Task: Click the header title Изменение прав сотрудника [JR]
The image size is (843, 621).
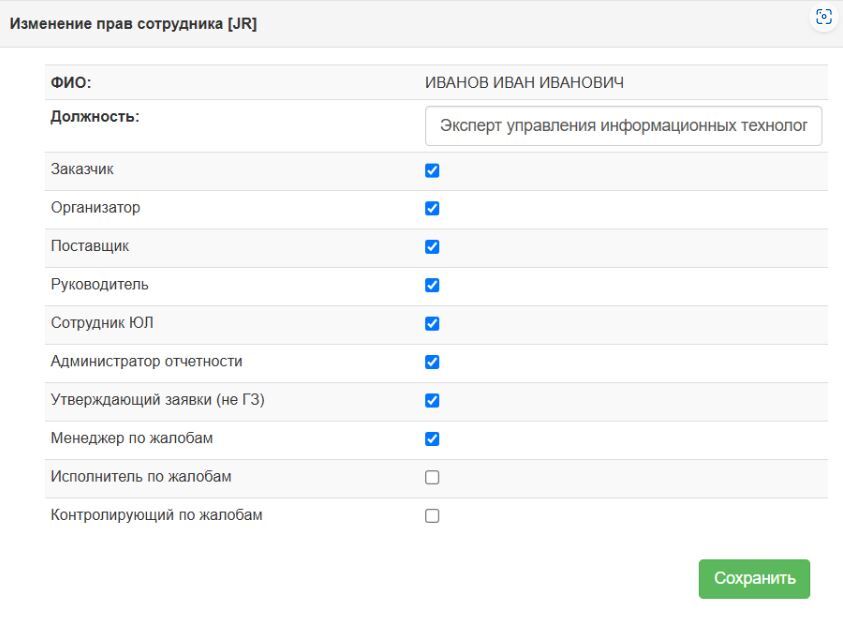Action: click(133, 23)
